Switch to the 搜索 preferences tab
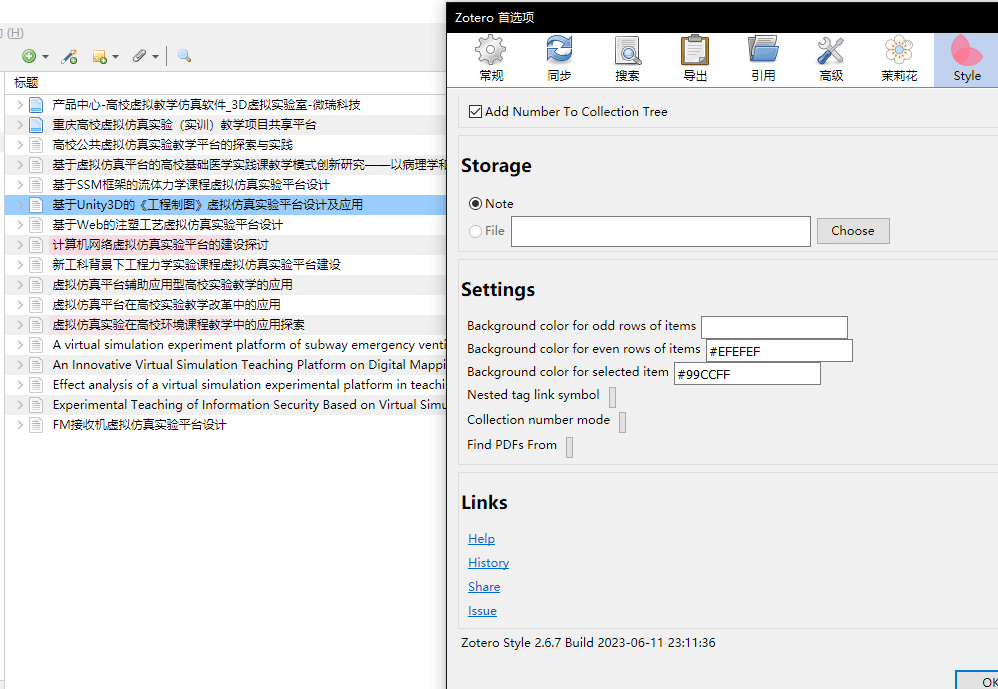Viewport: 998px width, 689px height. [x=627, y=60]
